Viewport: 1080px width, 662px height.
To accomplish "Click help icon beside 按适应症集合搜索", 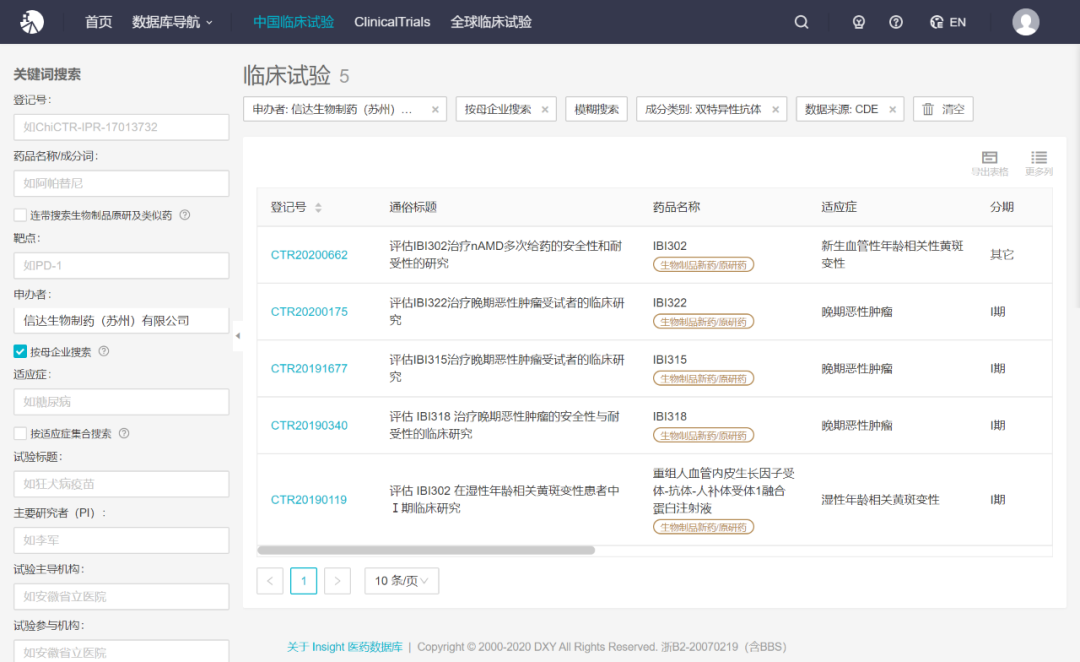I will click(x=124, y=433).
